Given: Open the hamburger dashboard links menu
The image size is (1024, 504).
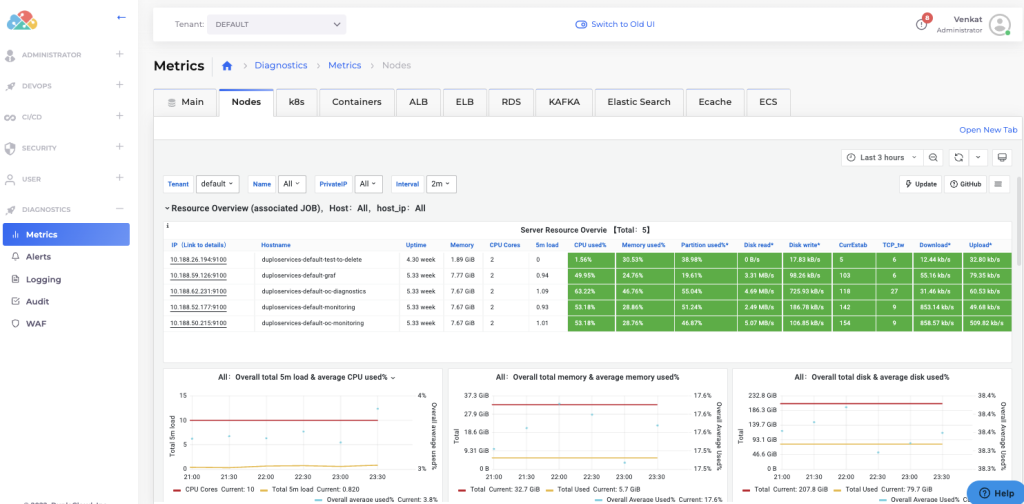Looking at the screenshot, I should 998,184.
